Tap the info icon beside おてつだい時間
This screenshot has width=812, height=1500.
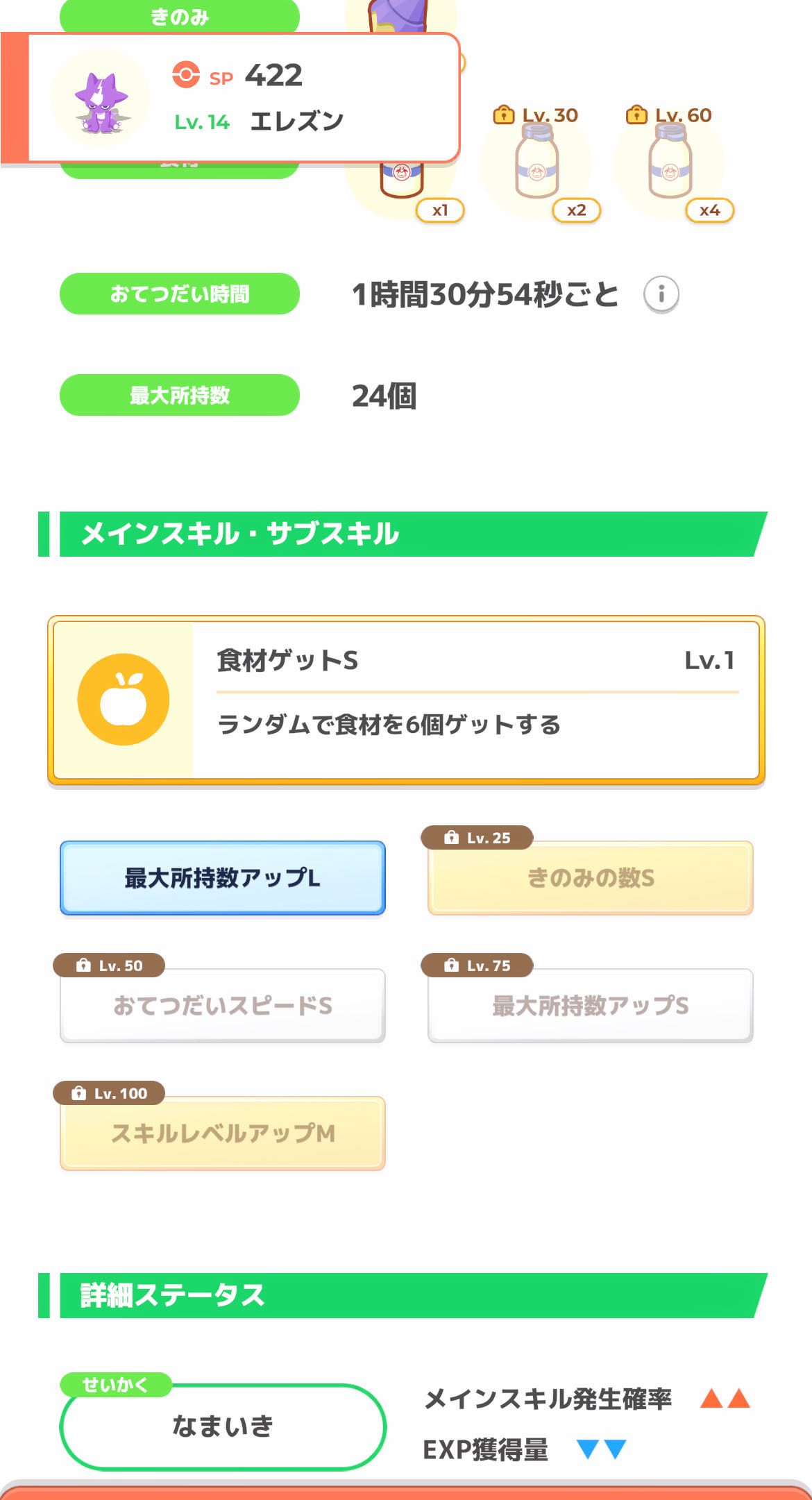[661, 294]
